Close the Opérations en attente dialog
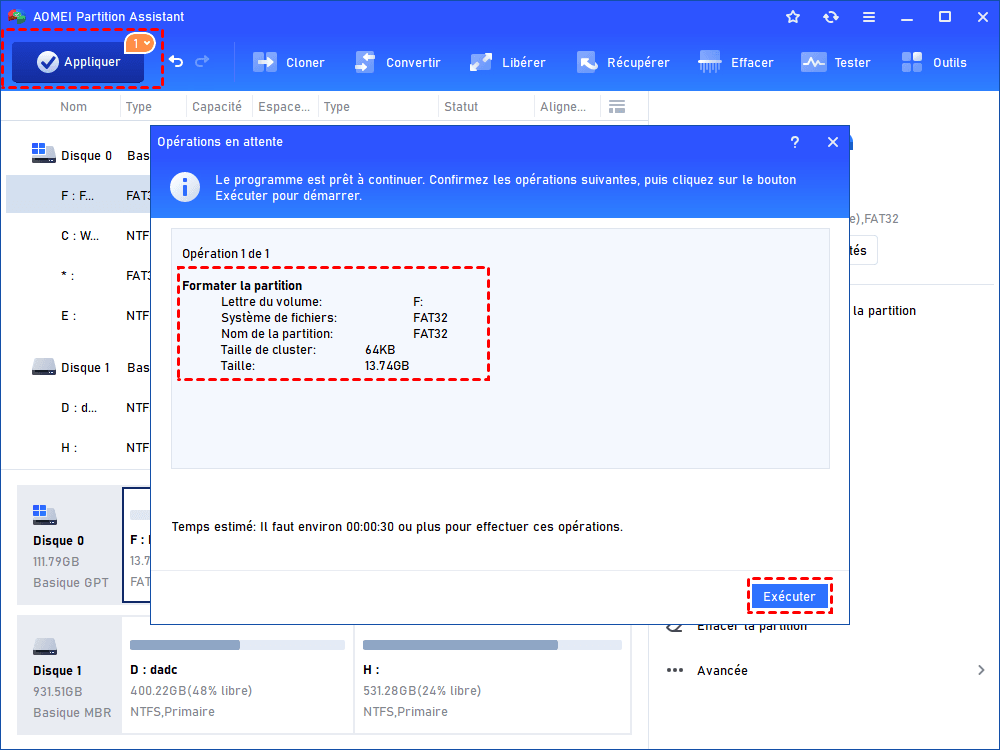1000x750 pixels. pos(833,142)
